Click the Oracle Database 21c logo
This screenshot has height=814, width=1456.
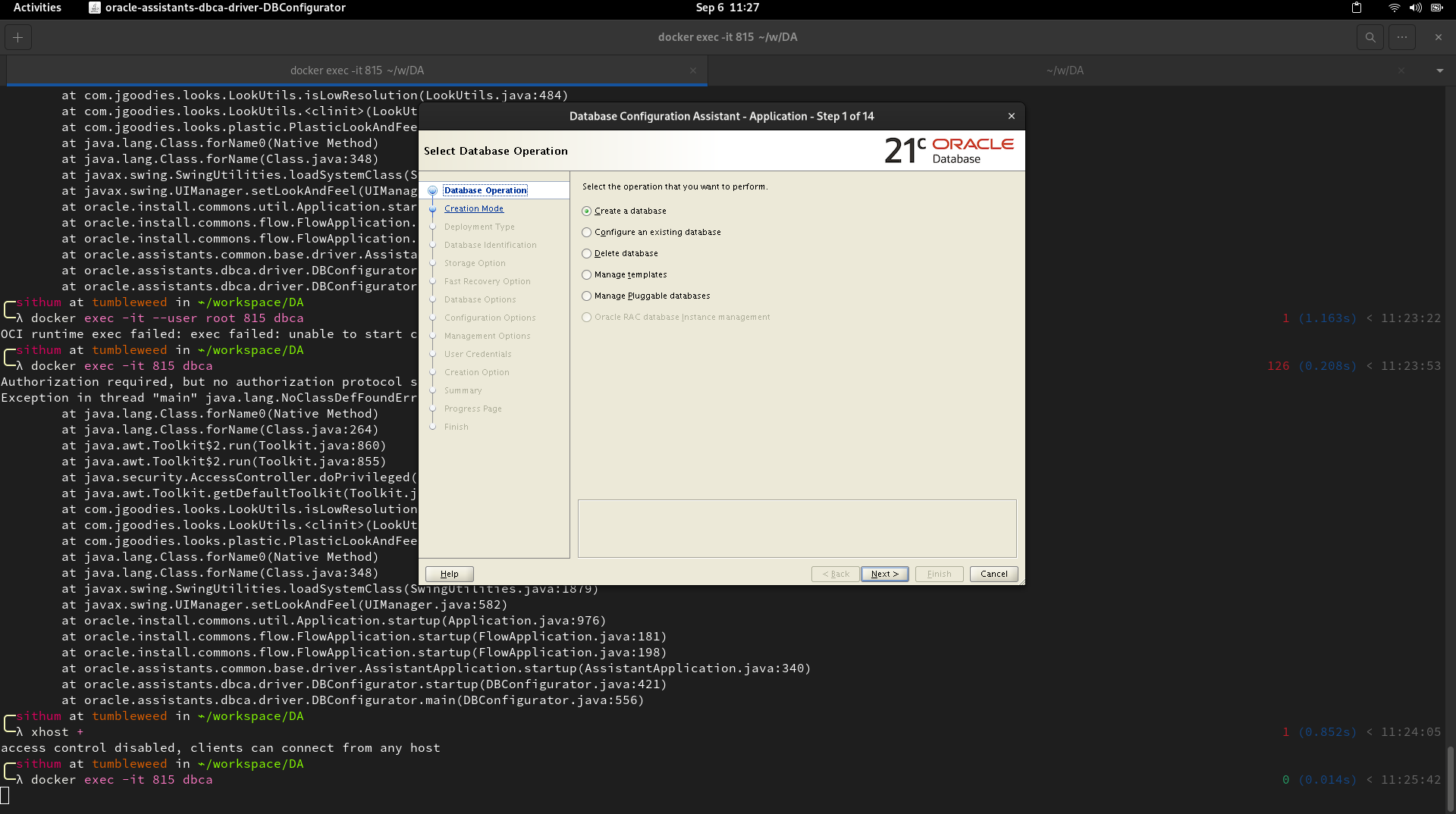(949, 149)
